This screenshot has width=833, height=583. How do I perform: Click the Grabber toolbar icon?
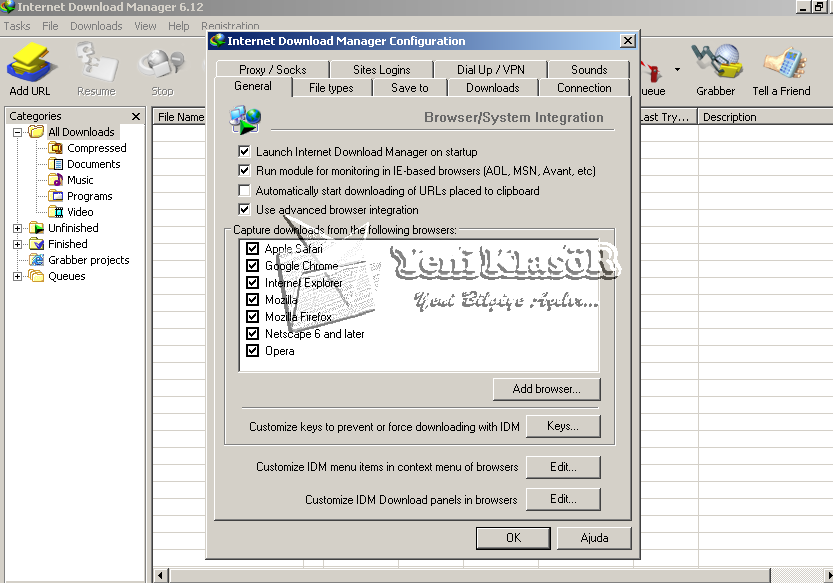pos(715,65)
